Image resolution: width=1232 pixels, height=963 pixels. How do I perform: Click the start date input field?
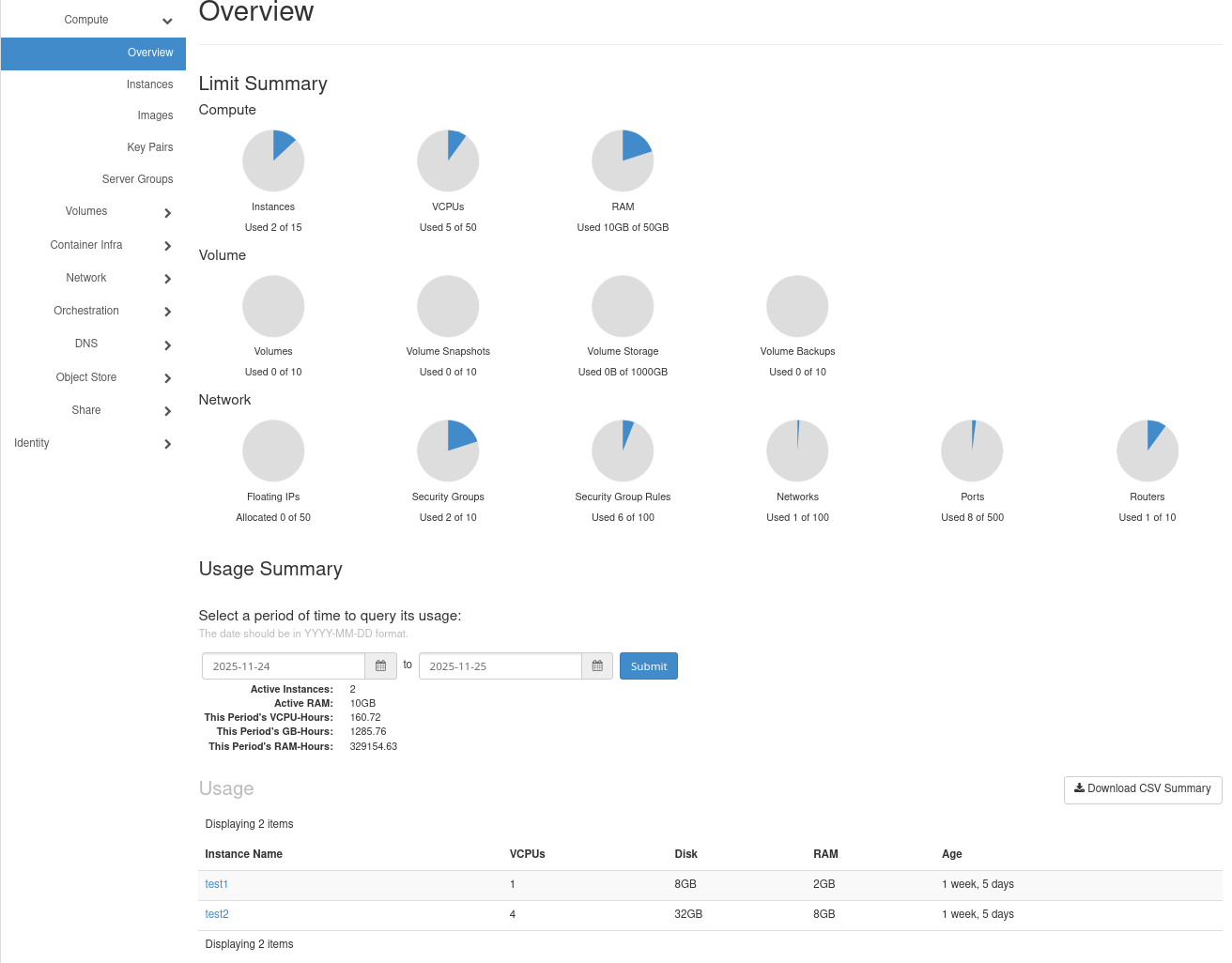[283, 666]
